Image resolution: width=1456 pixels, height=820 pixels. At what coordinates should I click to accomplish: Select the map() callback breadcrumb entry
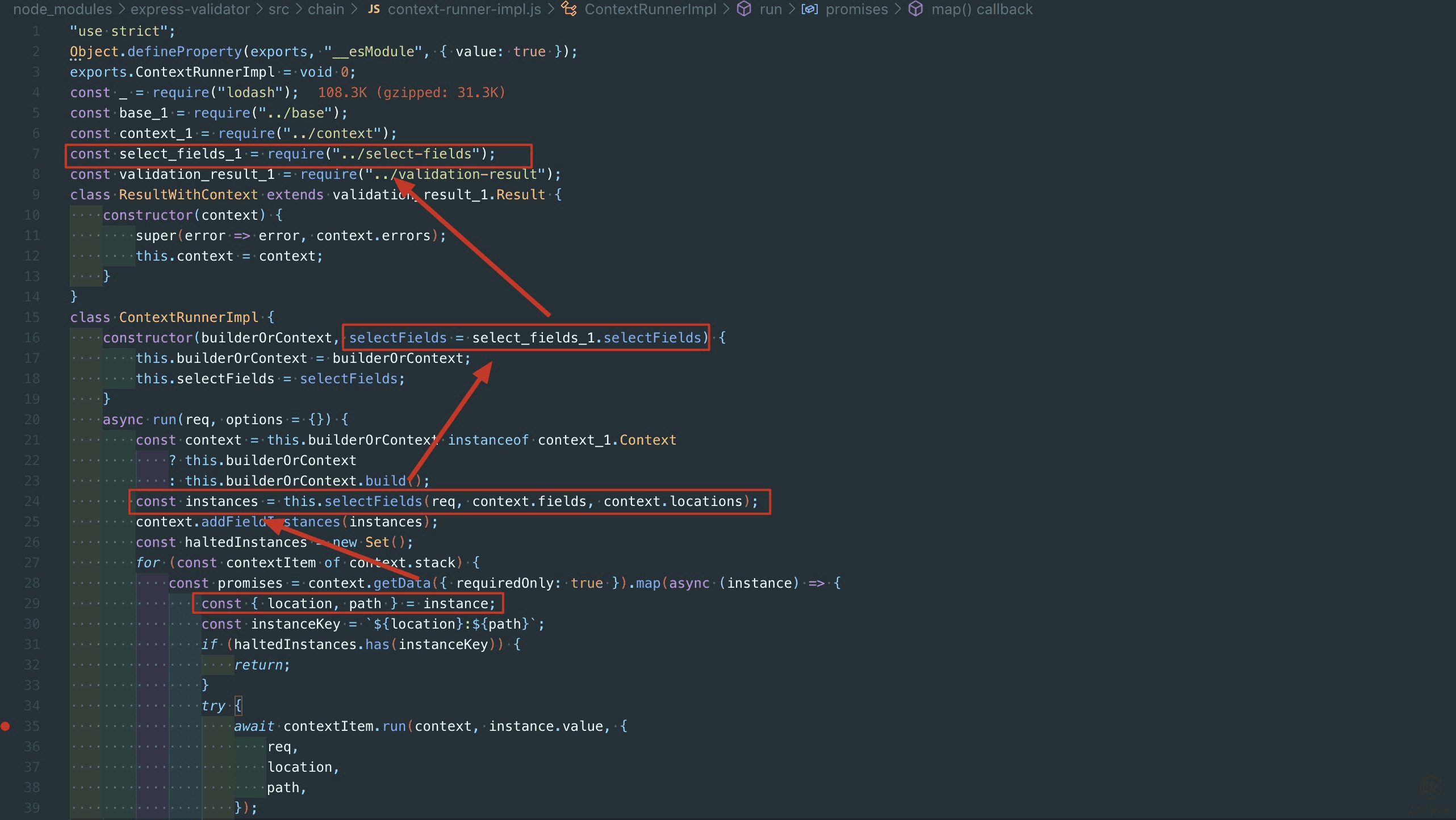[981, 9]
